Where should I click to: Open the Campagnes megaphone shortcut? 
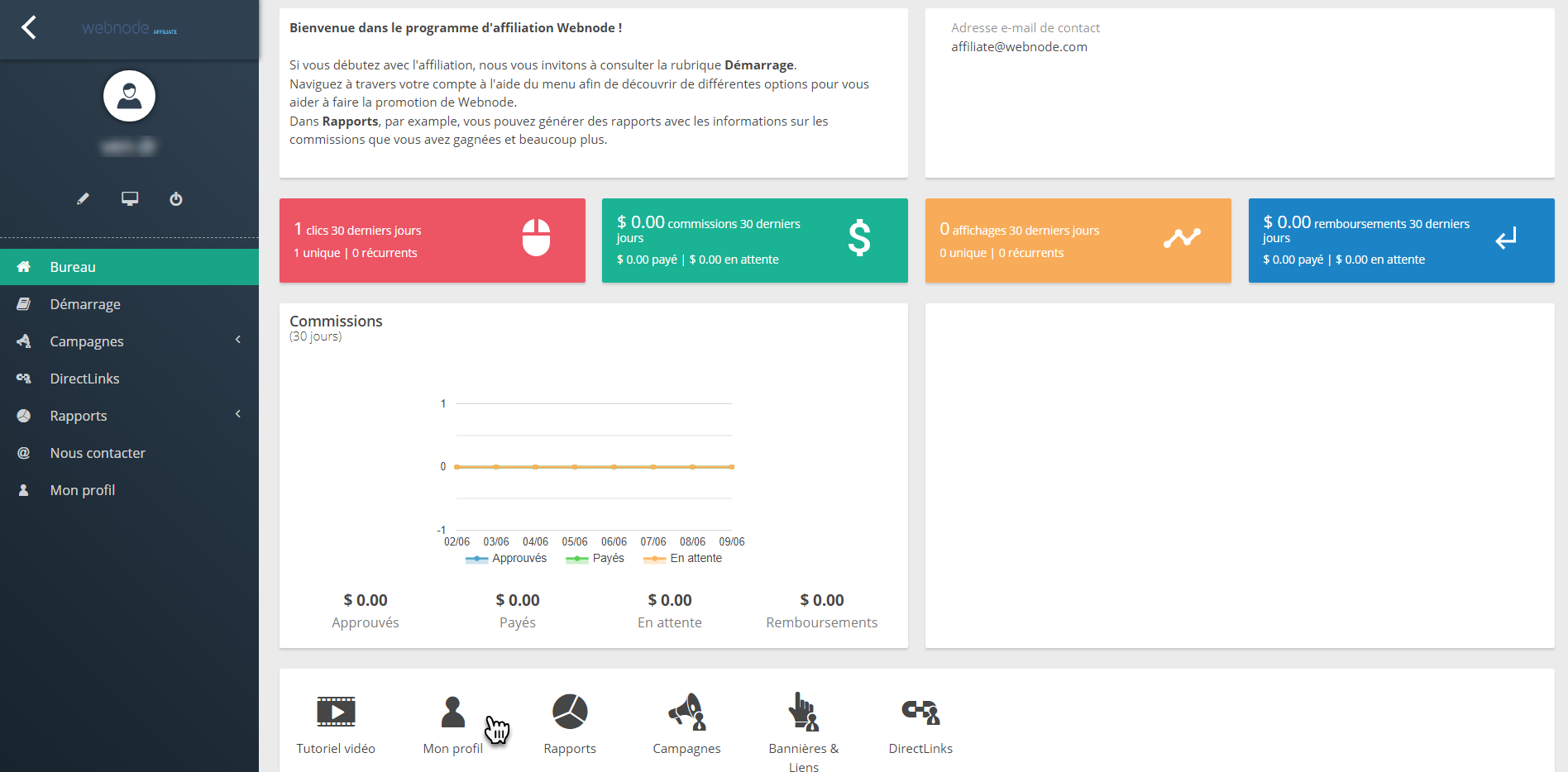(686, 712)
